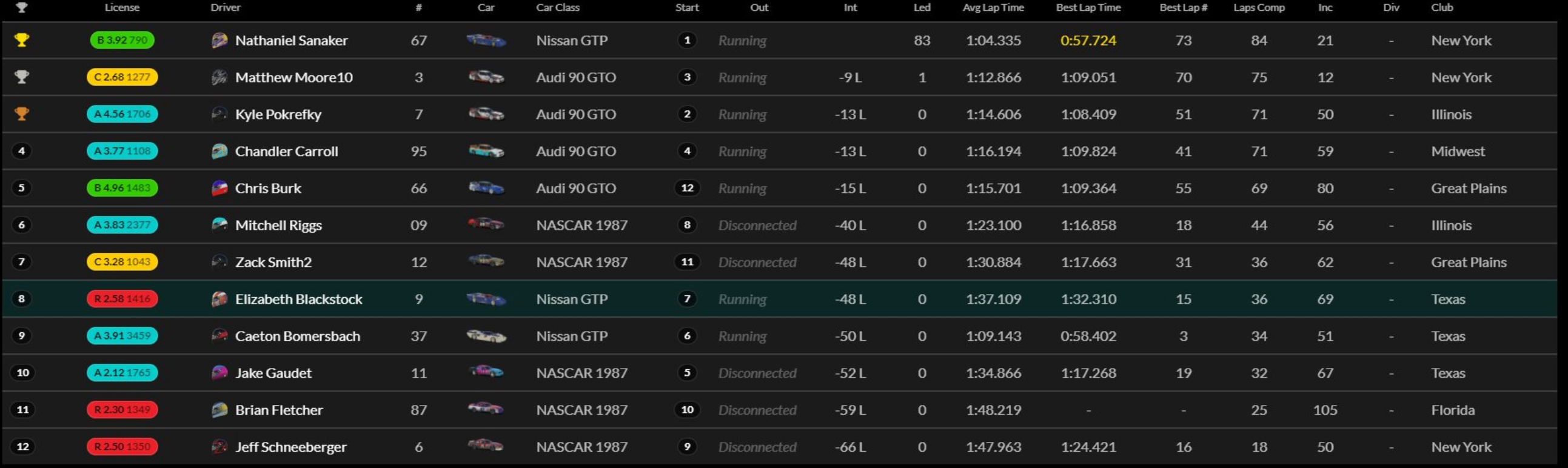This screenshot has width=1568, height=468.
Task: Click the R 2.30 red license badge
Action: (122, 410)
